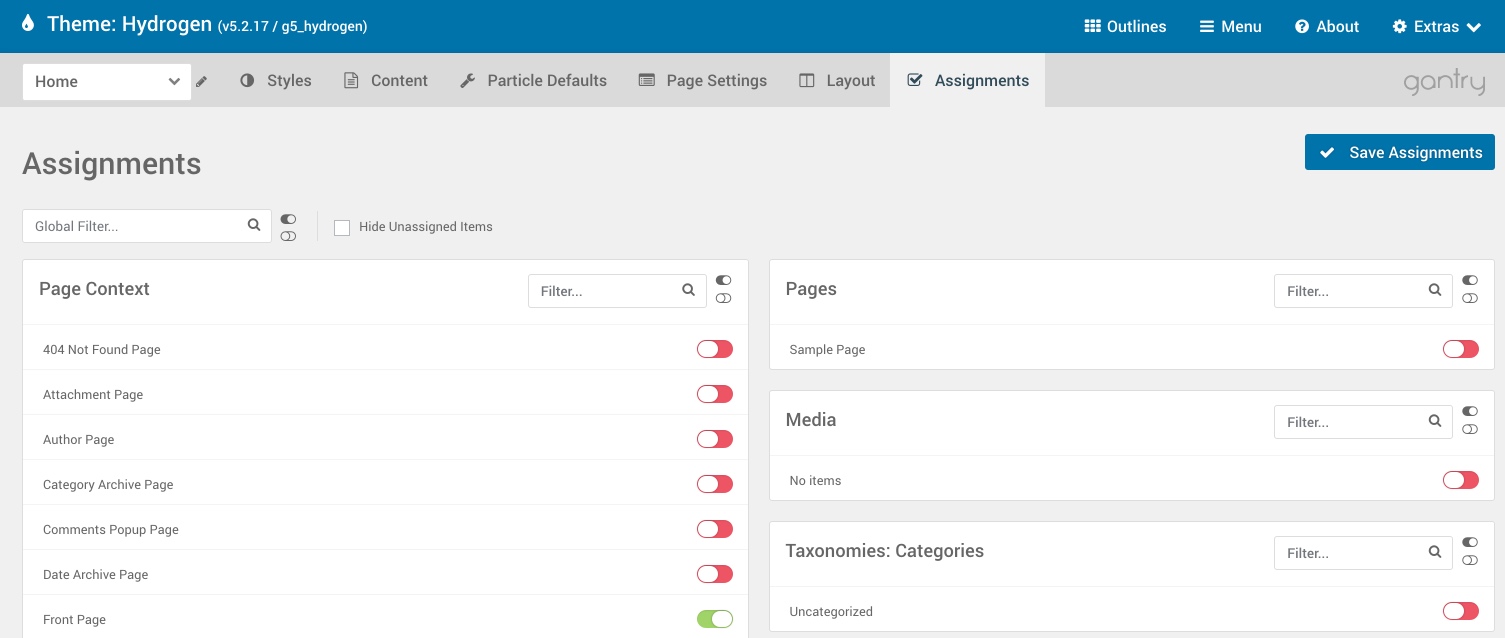Image resolution: width=1505 pixels, height=638 pixels.
Task: Disable the Front Page assignment toggle
Action: click(x=714, y=619)
